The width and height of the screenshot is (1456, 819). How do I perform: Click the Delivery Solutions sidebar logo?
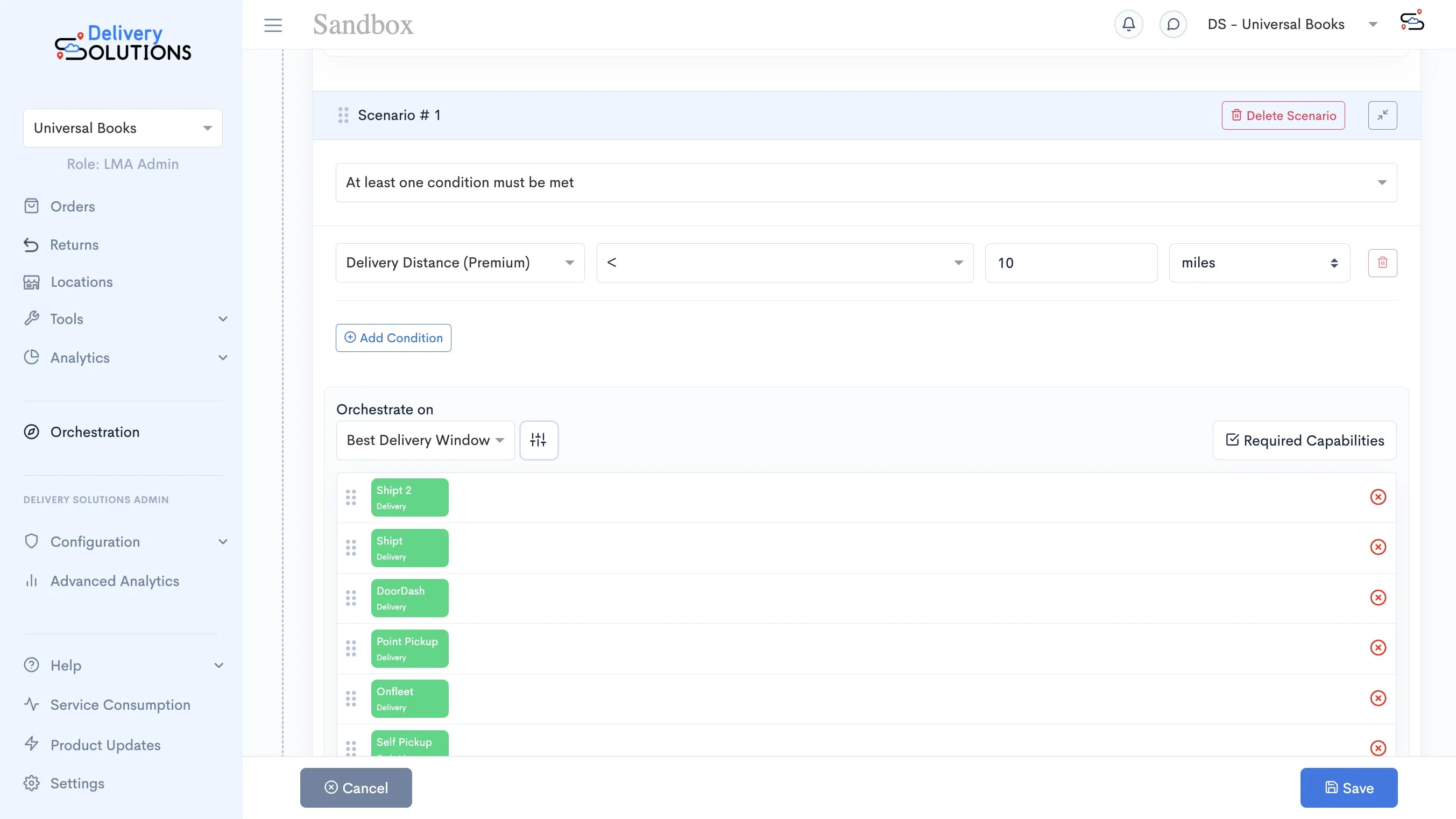click(x=123, y=43)
